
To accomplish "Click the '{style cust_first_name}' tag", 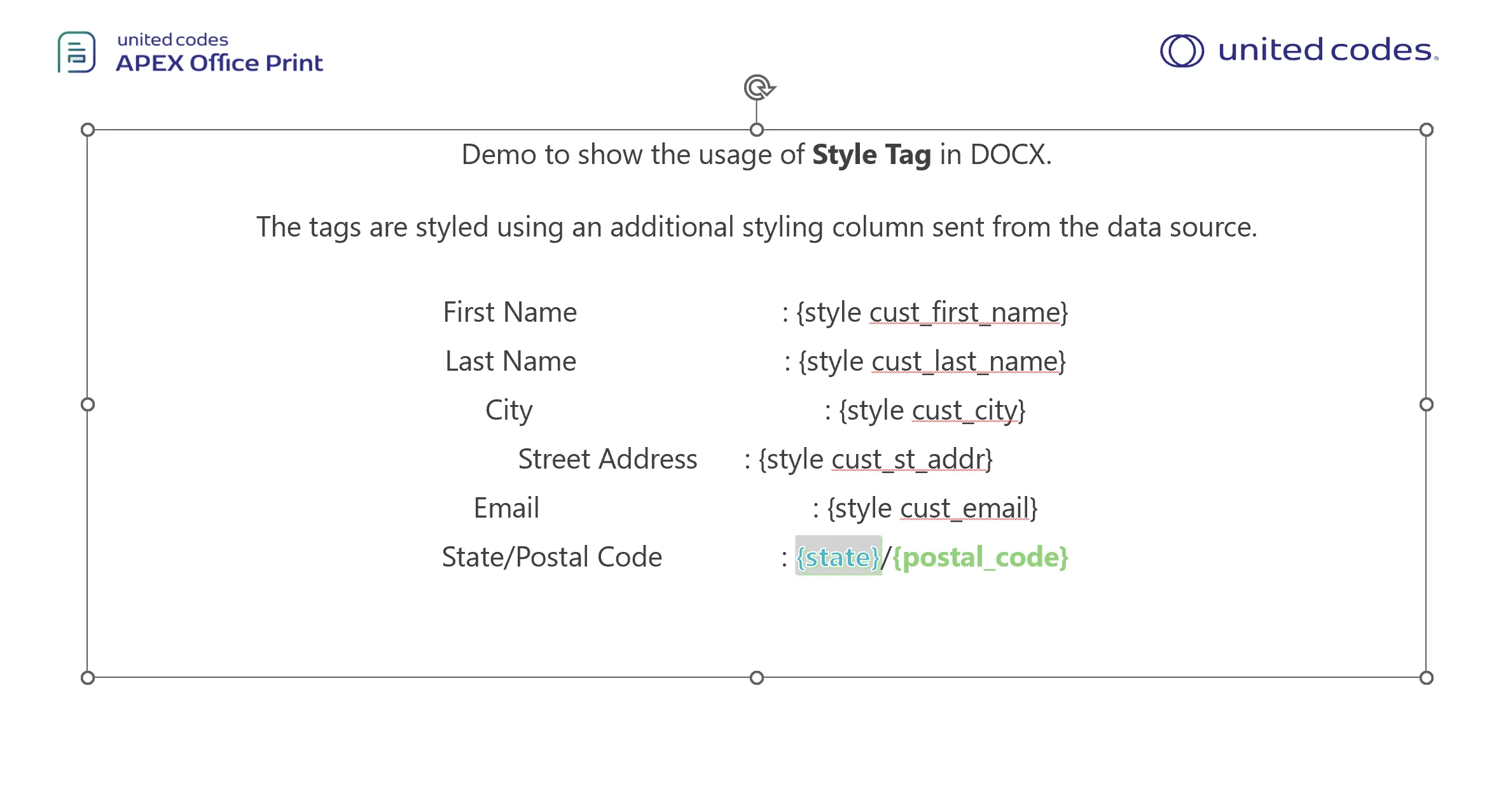I will click(x=932, y=313).
